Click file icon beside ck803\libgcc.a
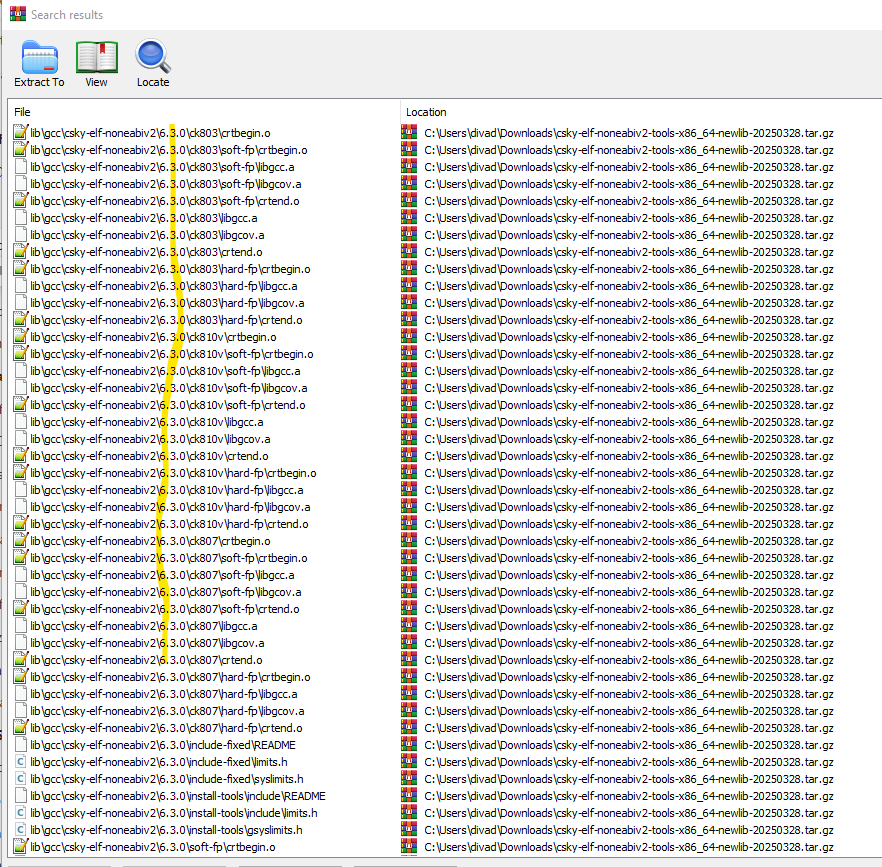Viewport: 882px width, 867px height. tap(21, 217)
